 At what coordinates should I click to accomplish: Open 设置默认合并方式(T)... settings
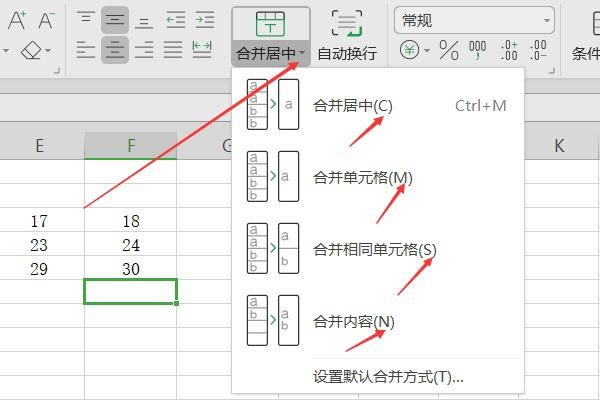point(388,377)
